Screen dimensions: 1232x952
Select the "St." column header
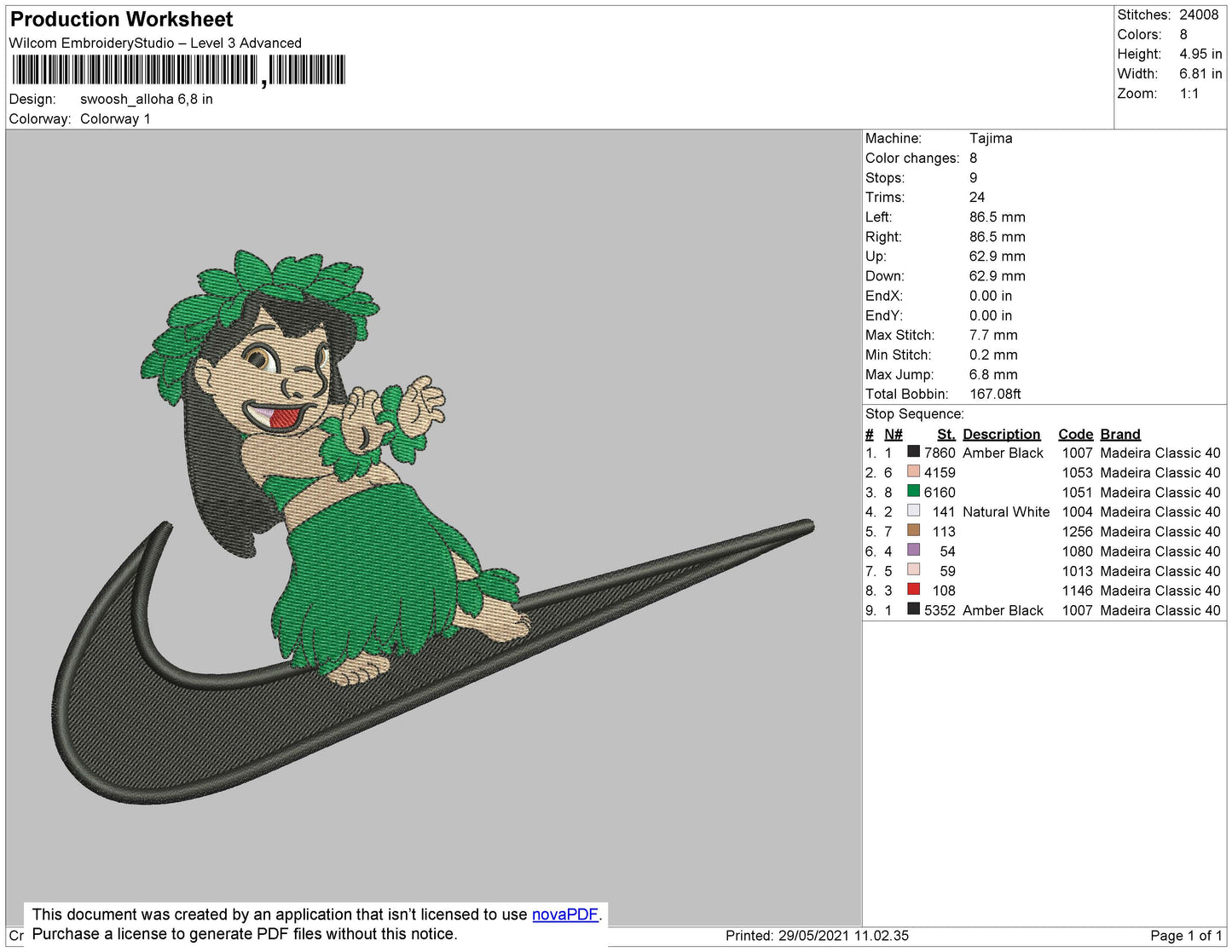[x=946, y=434]
